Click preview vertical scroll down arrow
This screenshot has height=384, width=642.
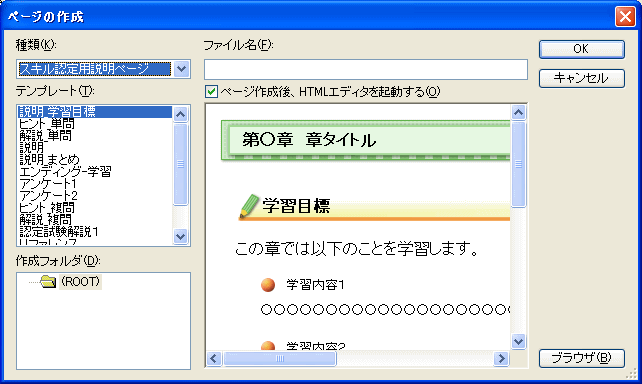518,341
